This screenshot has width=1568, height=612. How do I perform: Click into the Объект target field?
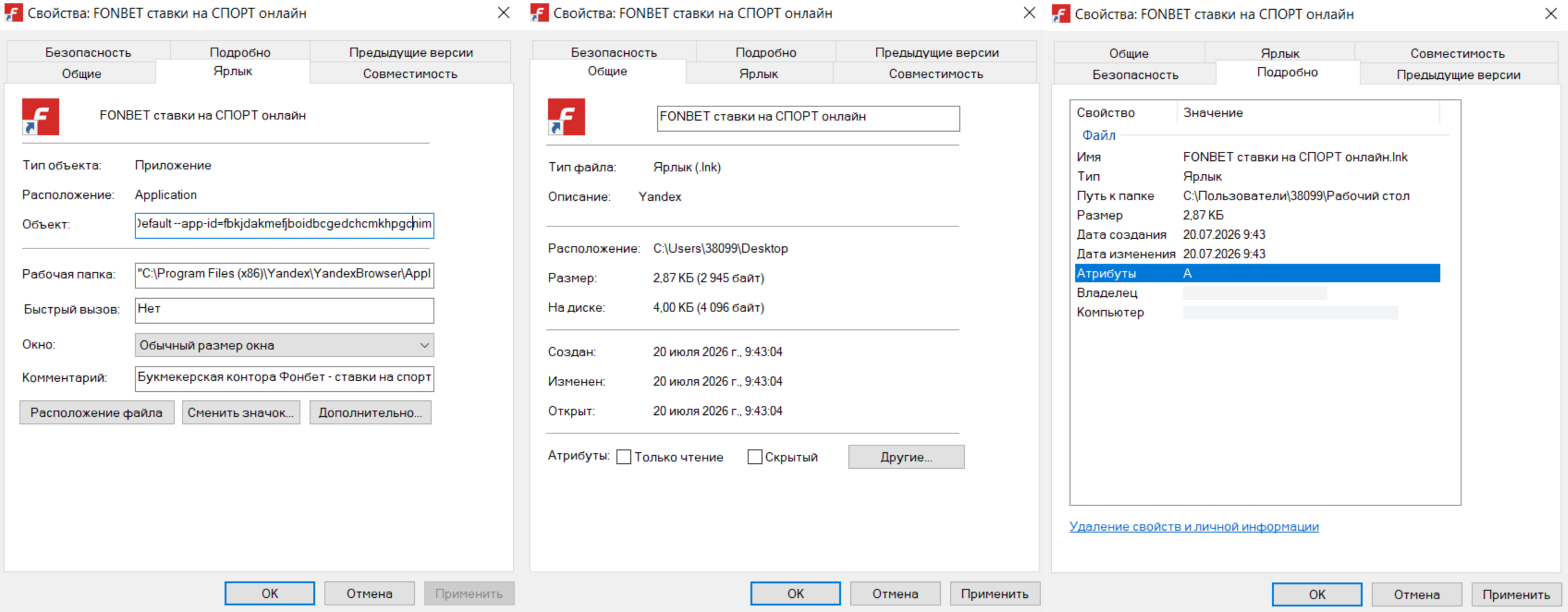pos(284,225)
